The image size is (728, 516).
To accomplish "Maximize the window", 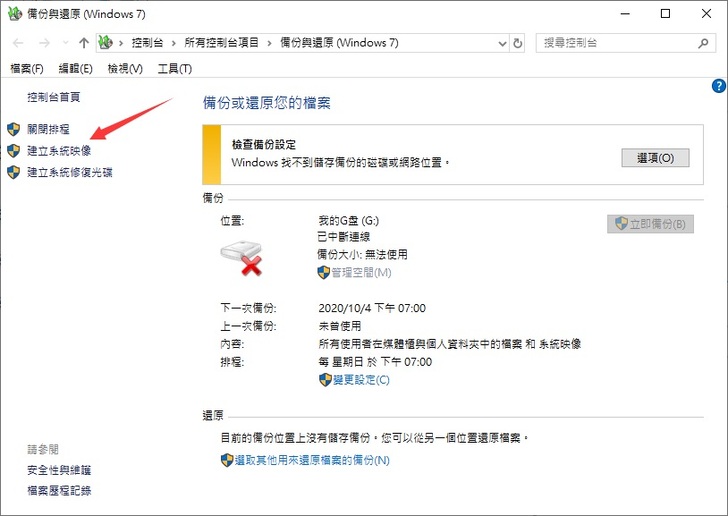I will click(665, 13).
